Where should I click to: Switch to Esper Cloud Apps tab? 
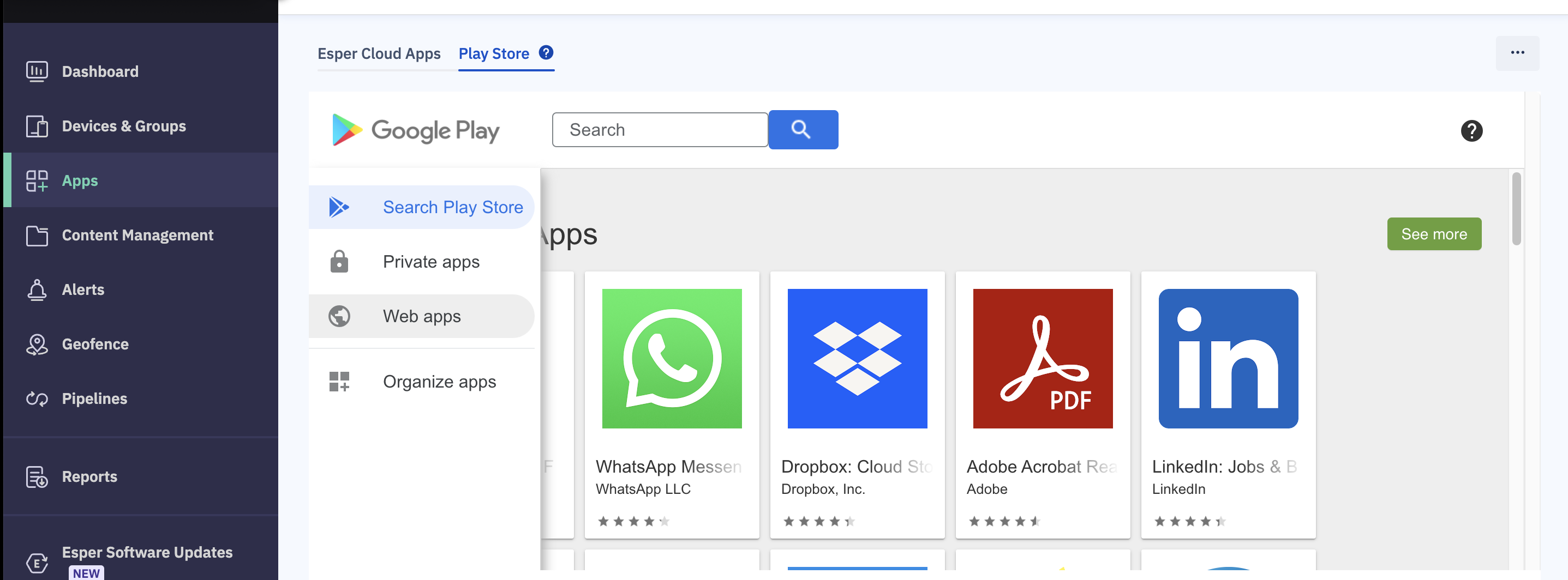(379, 53)
